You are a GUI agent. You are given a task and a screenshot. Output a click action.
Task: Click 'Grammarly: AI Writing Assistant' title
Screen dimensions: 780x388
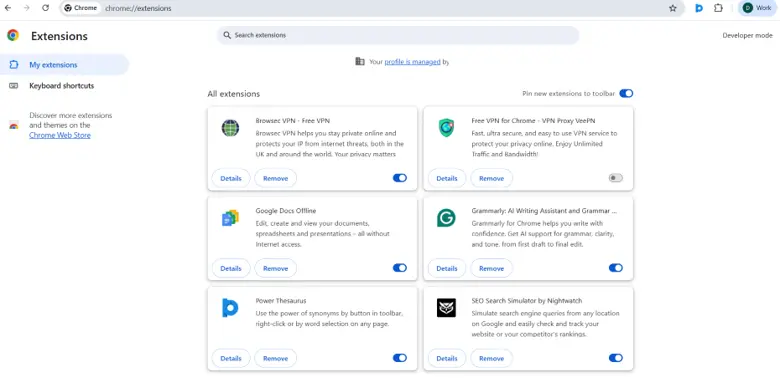[544, 210]
